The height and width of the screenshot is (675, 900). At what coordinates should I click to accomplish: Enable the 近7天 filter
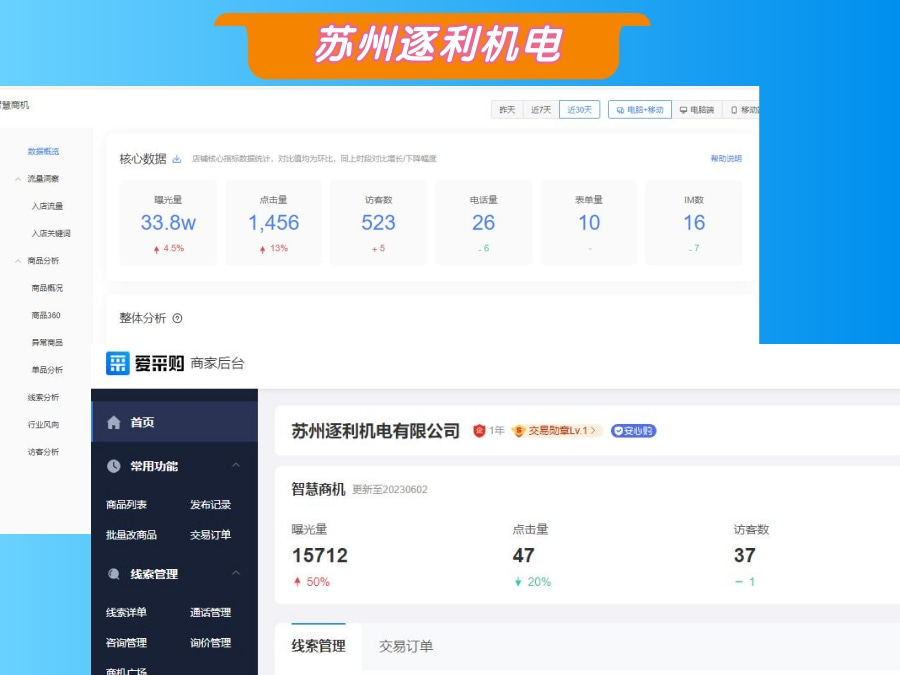[540, 109]
